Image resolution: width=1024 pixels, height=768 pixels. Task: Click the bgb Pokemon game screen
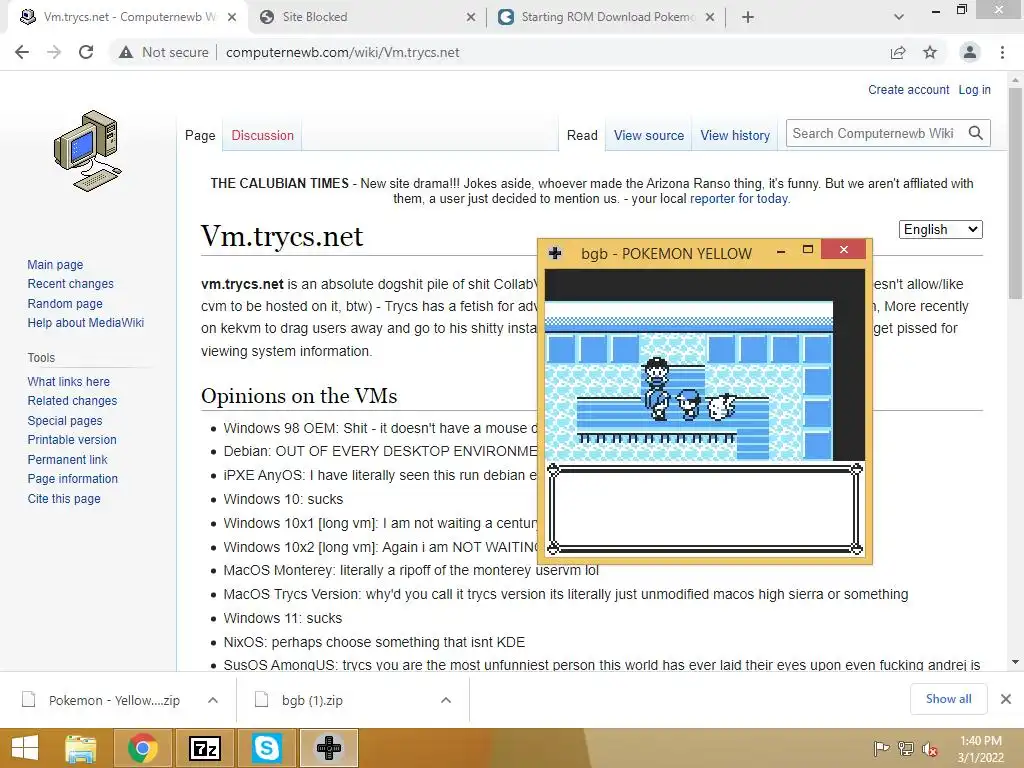(x=704, y=412)
